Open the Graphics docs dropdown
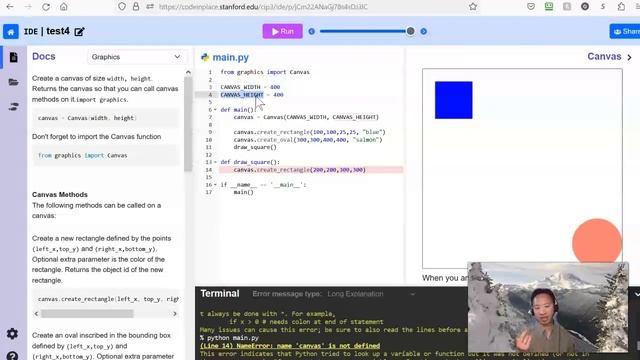Image resolution: width=640 pixels, height=360 pixels. coord(136,57)
